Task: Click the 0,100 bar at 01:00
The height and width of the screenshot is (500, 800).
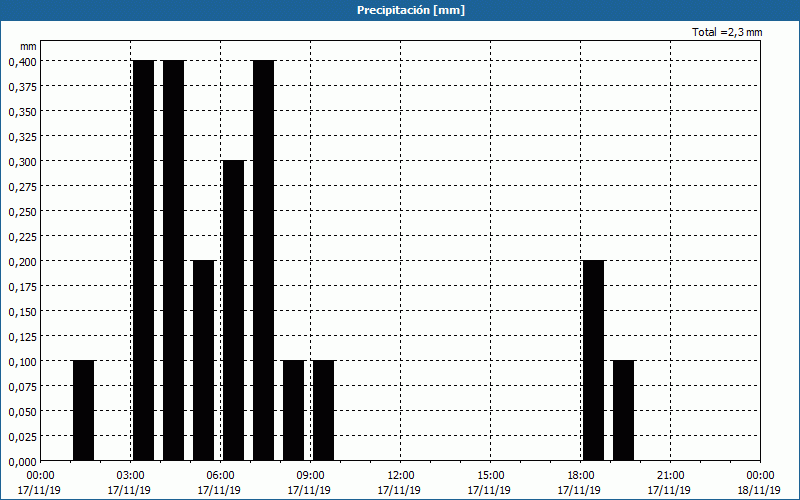Action: coord(84,411)
